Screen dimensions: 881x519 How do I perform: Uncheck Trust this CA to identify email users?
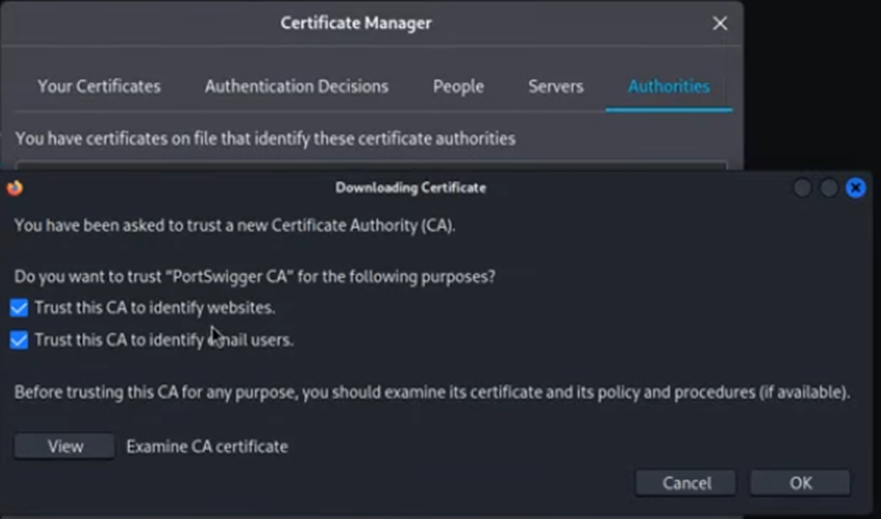[x=19, y=340]
